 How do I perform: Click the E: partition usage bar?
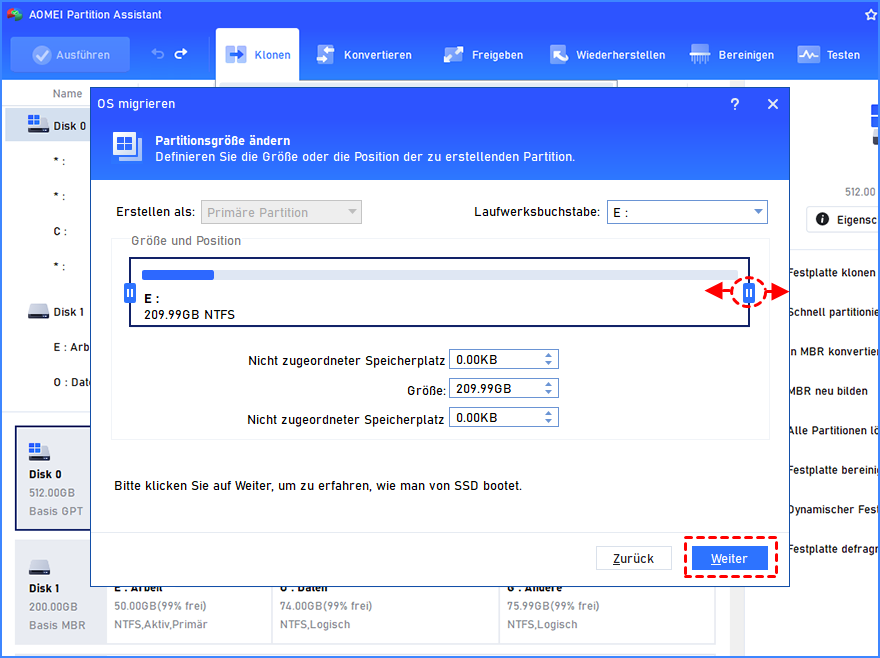tap(439, 275)
